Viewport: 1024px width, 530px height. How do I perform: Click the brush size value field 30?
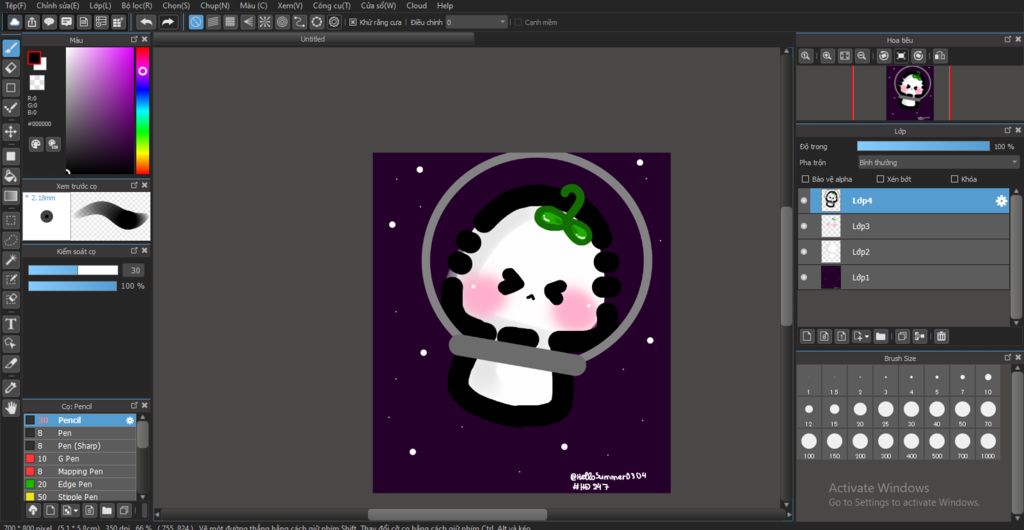134,270
